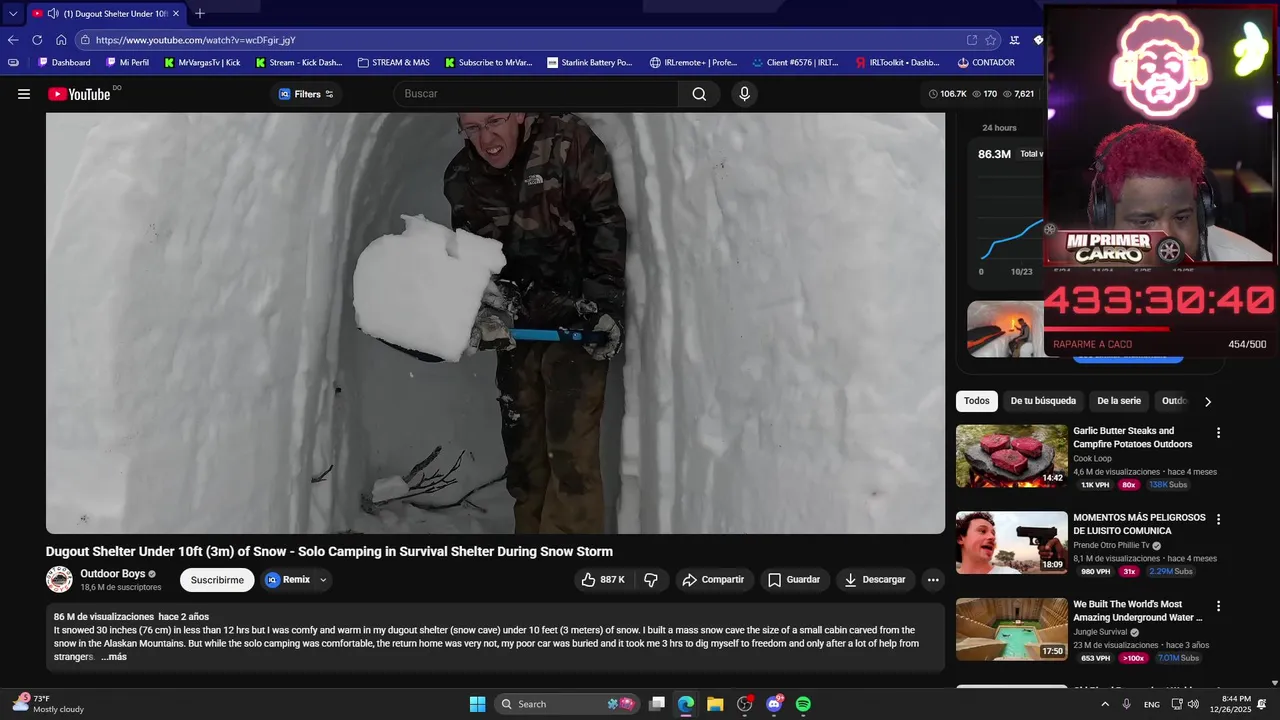Open page in app icon in address bar
Viewport: 1280px width, 720px height.
pyautogui.click(x=971, y=40)
